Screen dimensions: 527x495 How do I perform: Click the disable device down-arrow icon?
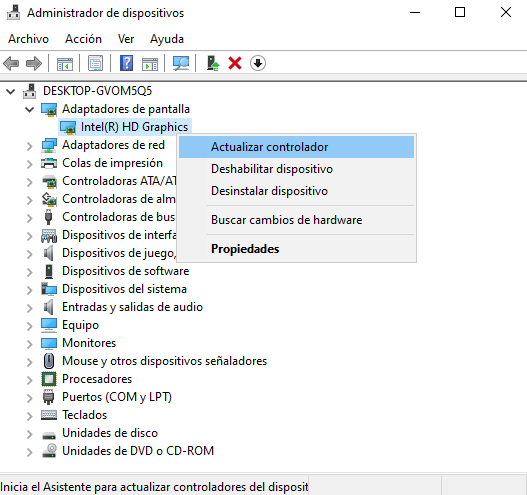(258, 63)
